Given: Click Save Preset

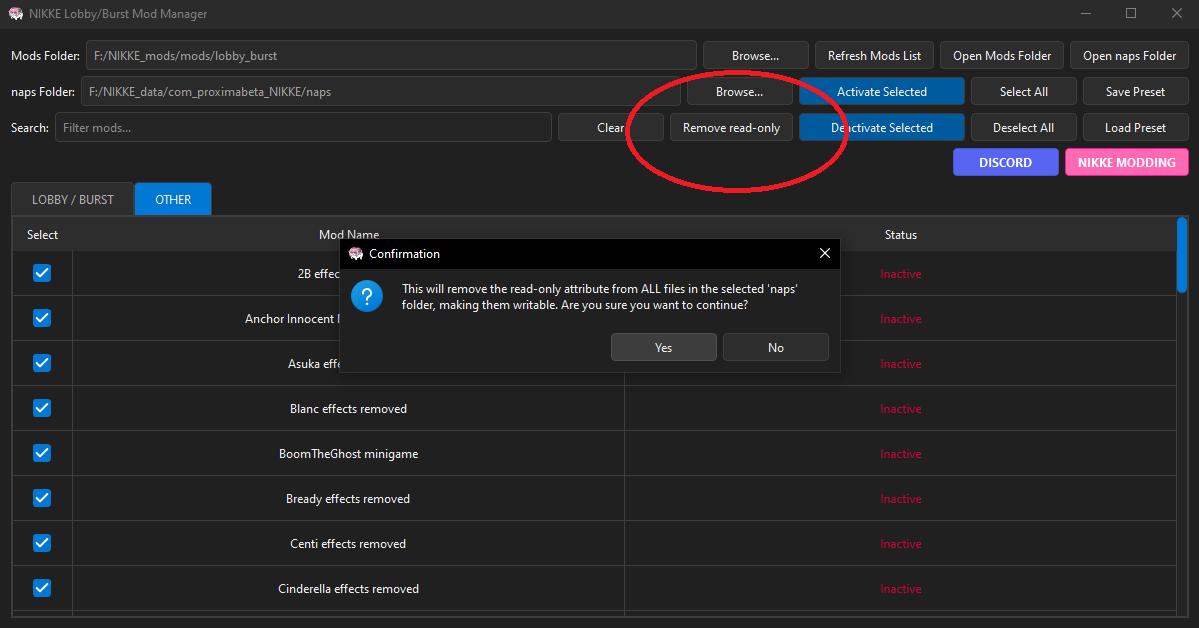Looking at the screenshot, I should point(1135,91).
